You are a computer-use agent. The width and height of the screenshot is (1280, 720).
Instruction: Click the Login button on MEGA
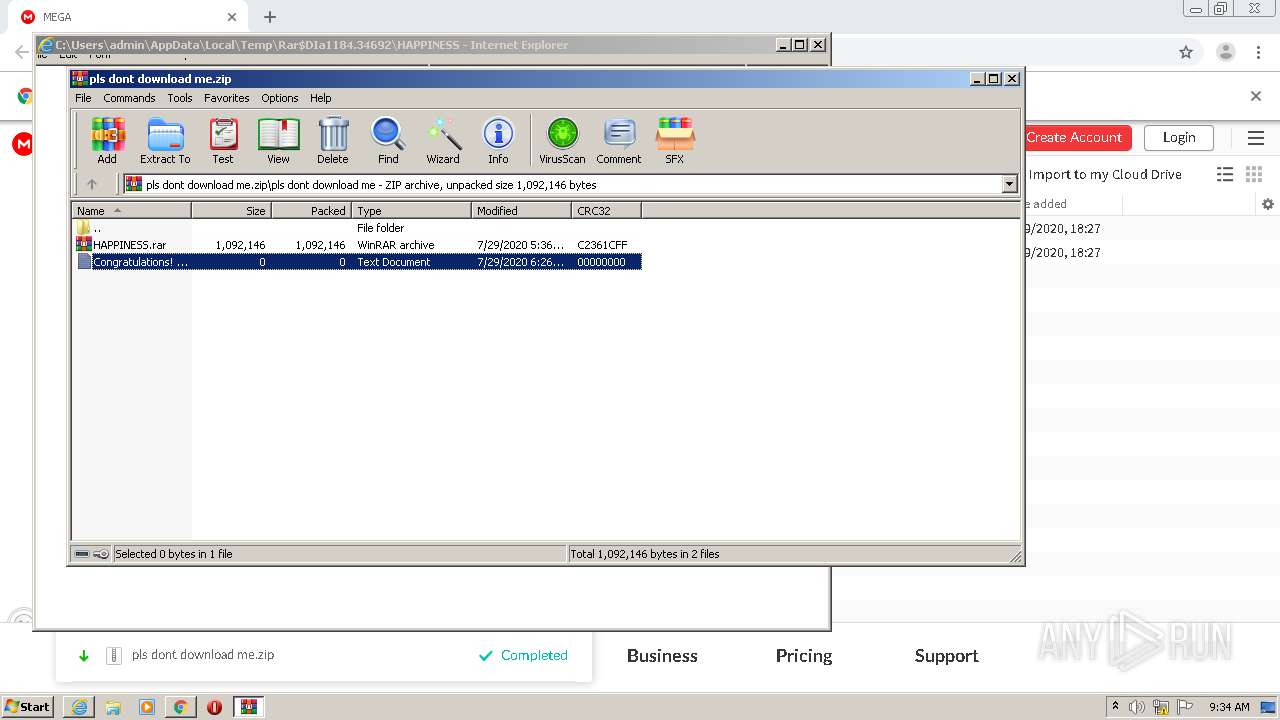click(x=1179, y=138)
